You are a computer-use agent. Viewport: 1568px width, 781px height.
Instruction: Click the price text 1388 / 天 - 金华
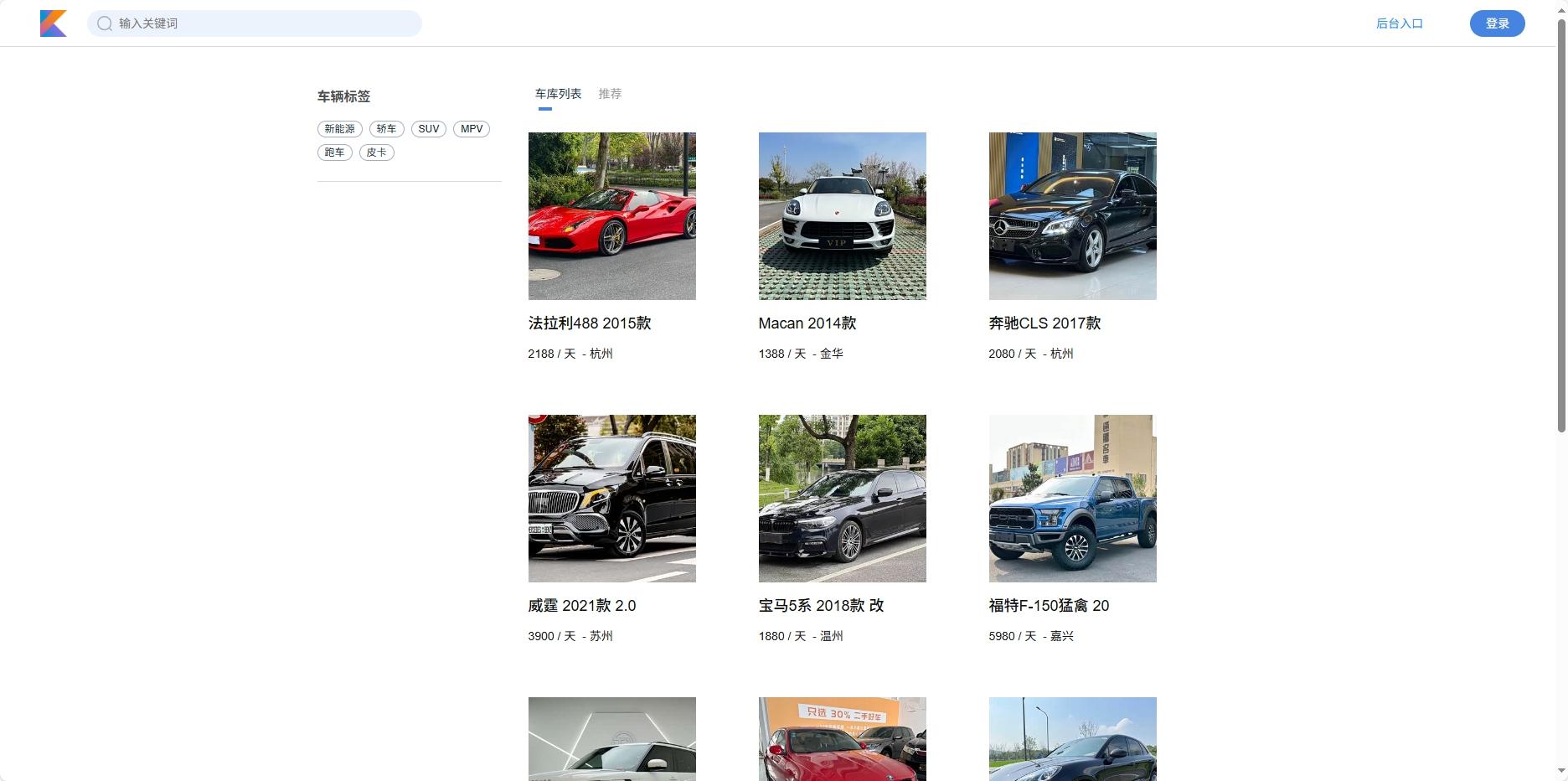(x=801, y=354)
